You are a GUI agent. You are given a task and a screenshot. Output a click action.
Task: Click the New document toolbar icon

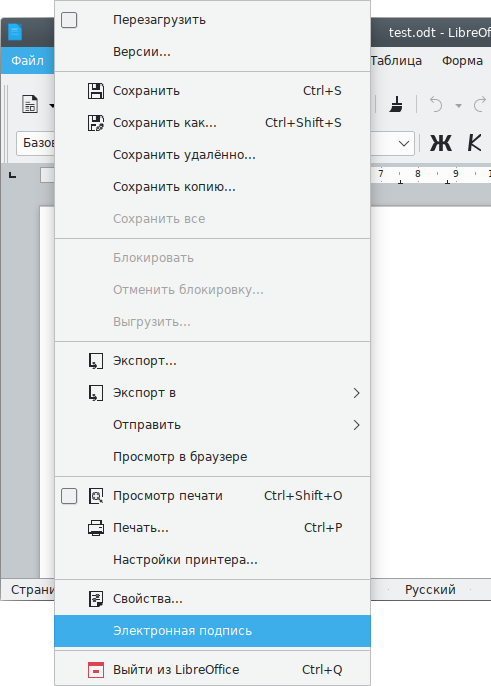point(30,105)
